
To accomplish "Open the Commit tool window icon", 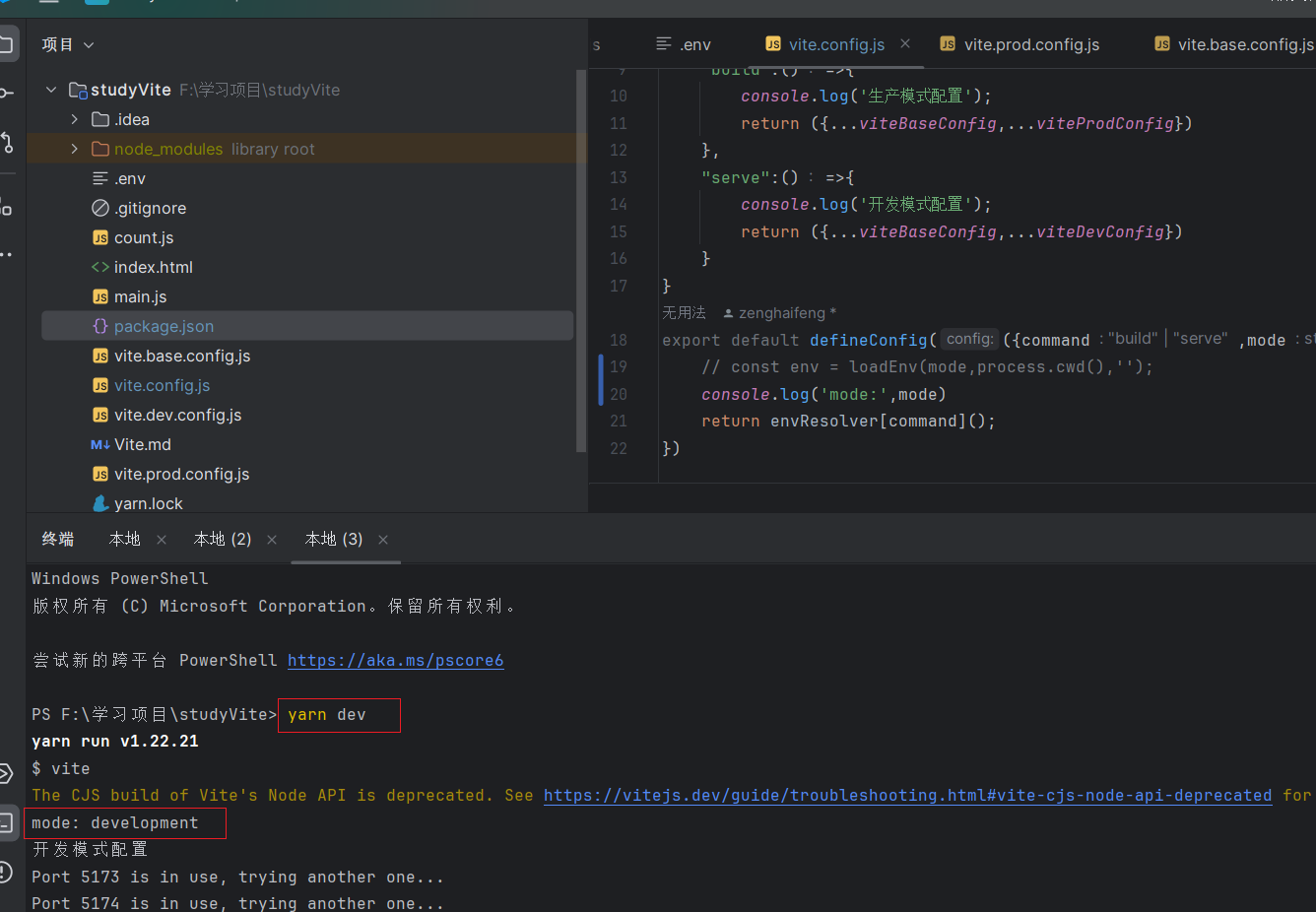I will (6, 93).
